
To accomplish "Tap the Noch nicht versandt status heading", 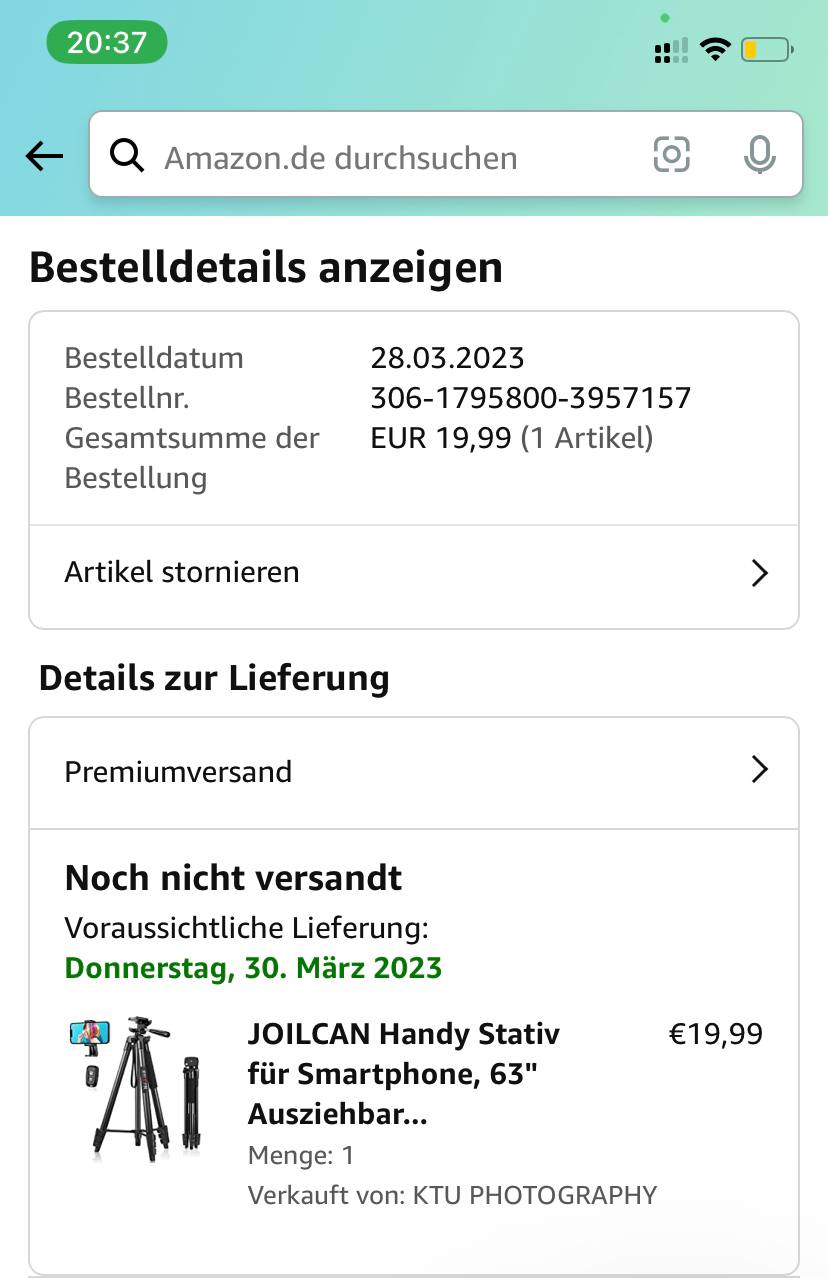I will (233, 878).
